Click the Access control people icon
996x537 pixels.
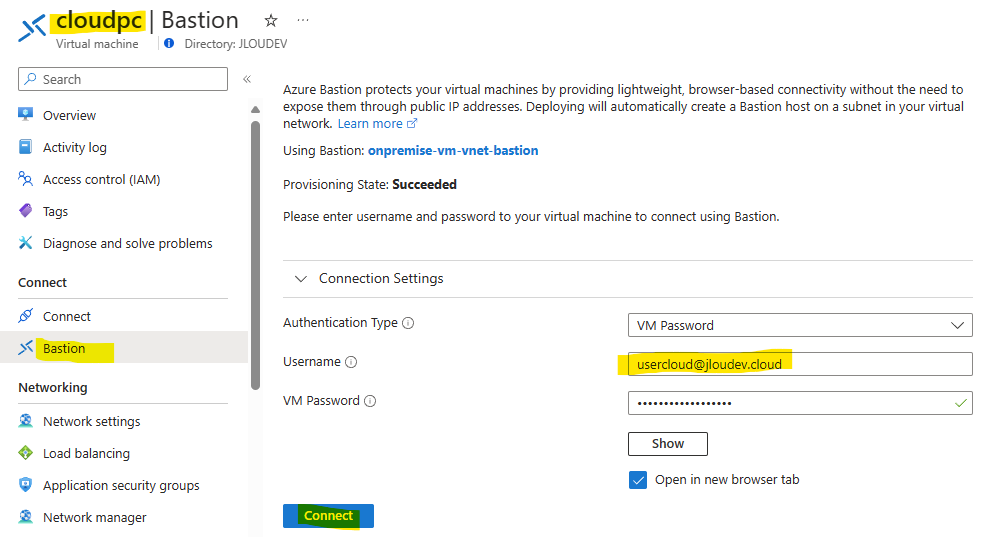(25, 179)
